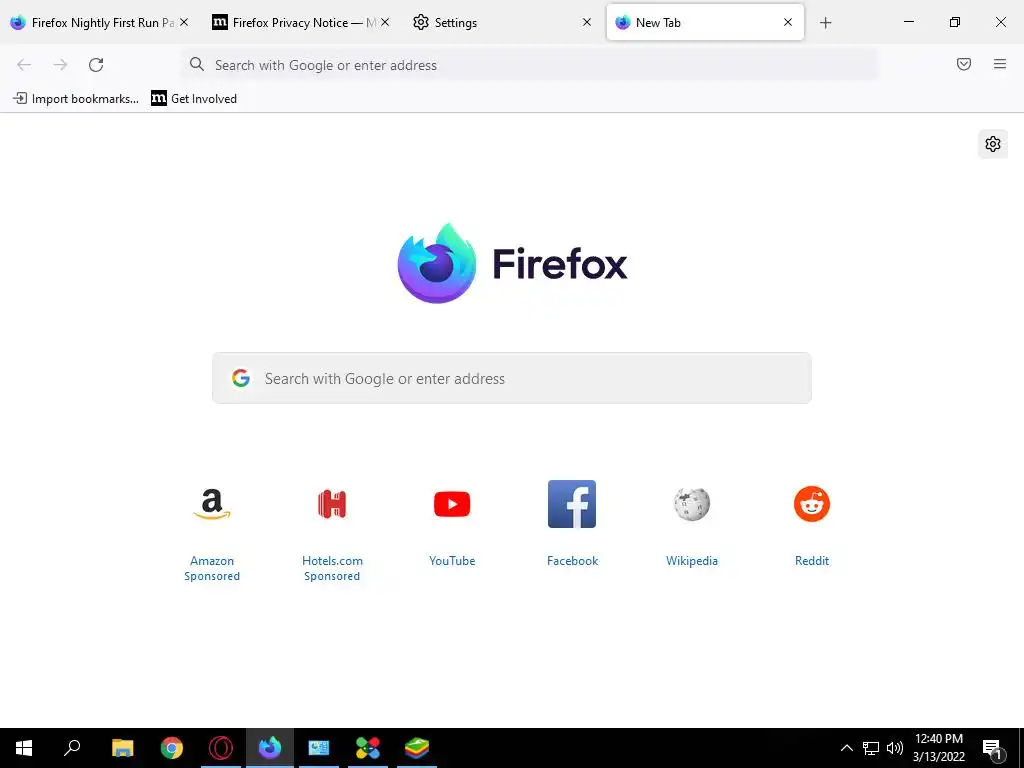The image size is (1024, 768).
Task: Open the Facebook shortcut tile
Action: point(572,504)
